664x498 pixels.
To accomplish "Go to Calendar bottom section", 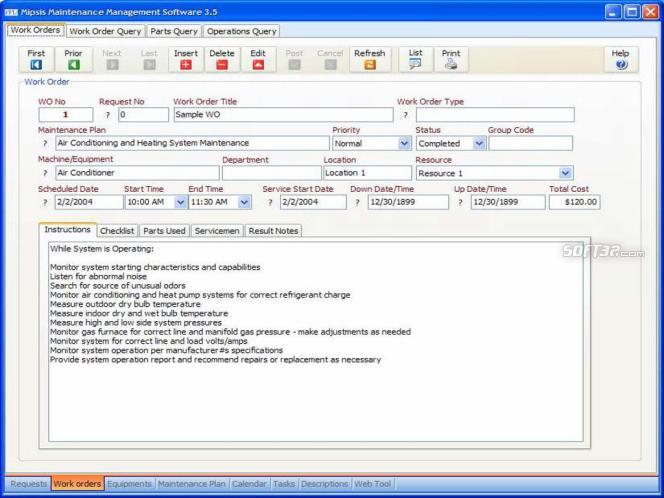I will pos(249,484).
